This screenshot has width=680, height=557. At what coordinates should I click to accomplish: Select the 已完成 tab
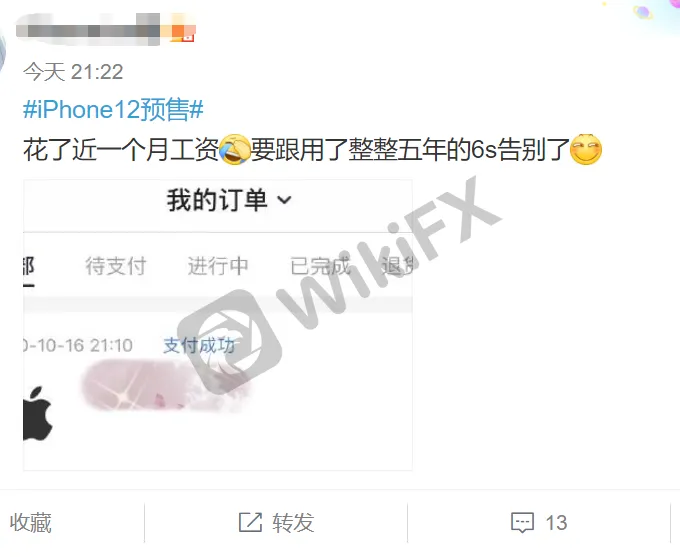point(320,266)
